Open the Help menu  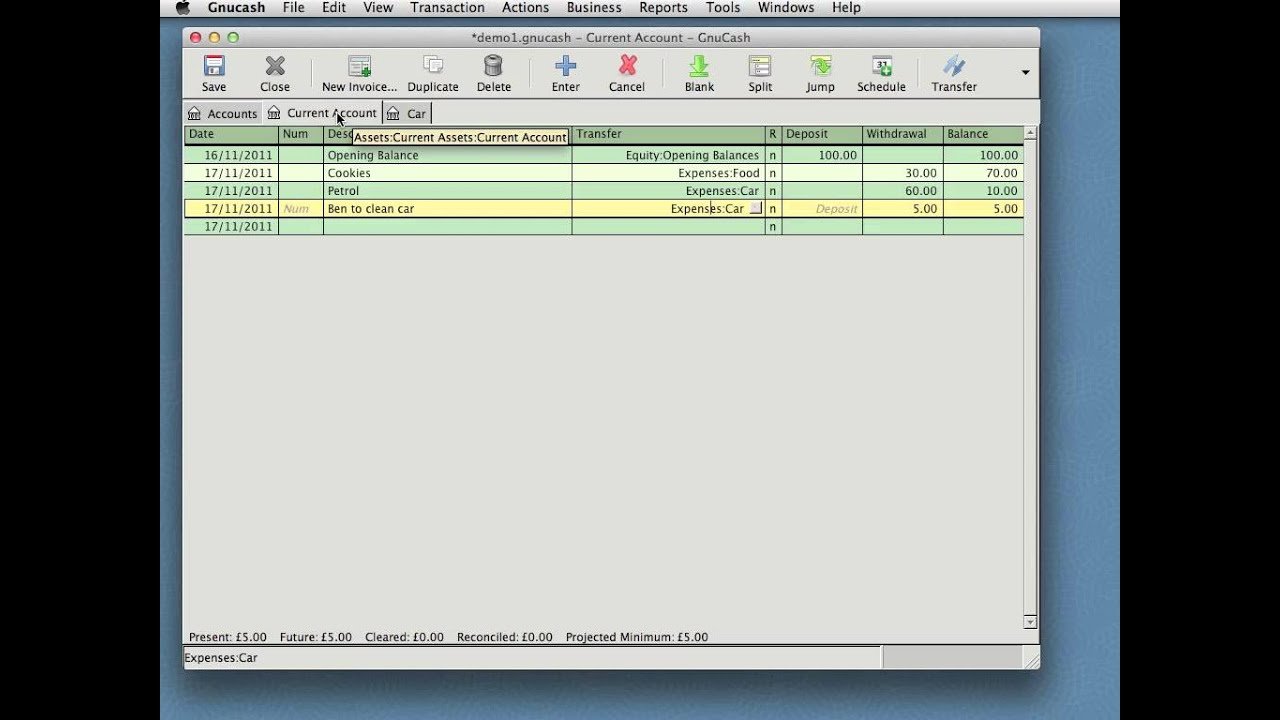click(846, 8)
